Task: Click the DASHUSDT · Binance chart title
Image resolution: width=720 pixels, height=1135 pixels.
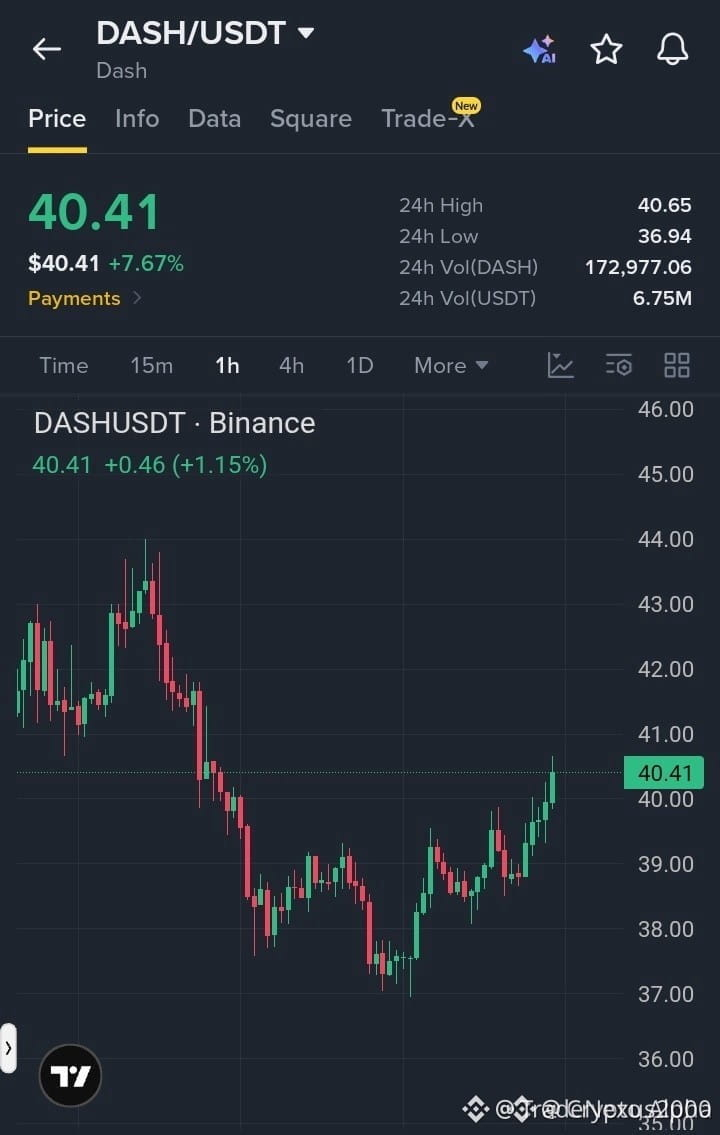Action: coord(174,423)
